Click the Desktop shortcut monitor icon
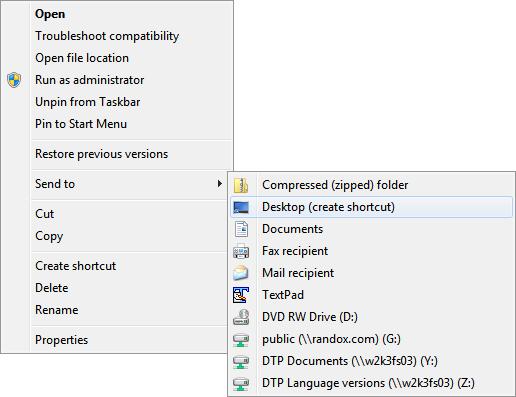 [241, 207]
